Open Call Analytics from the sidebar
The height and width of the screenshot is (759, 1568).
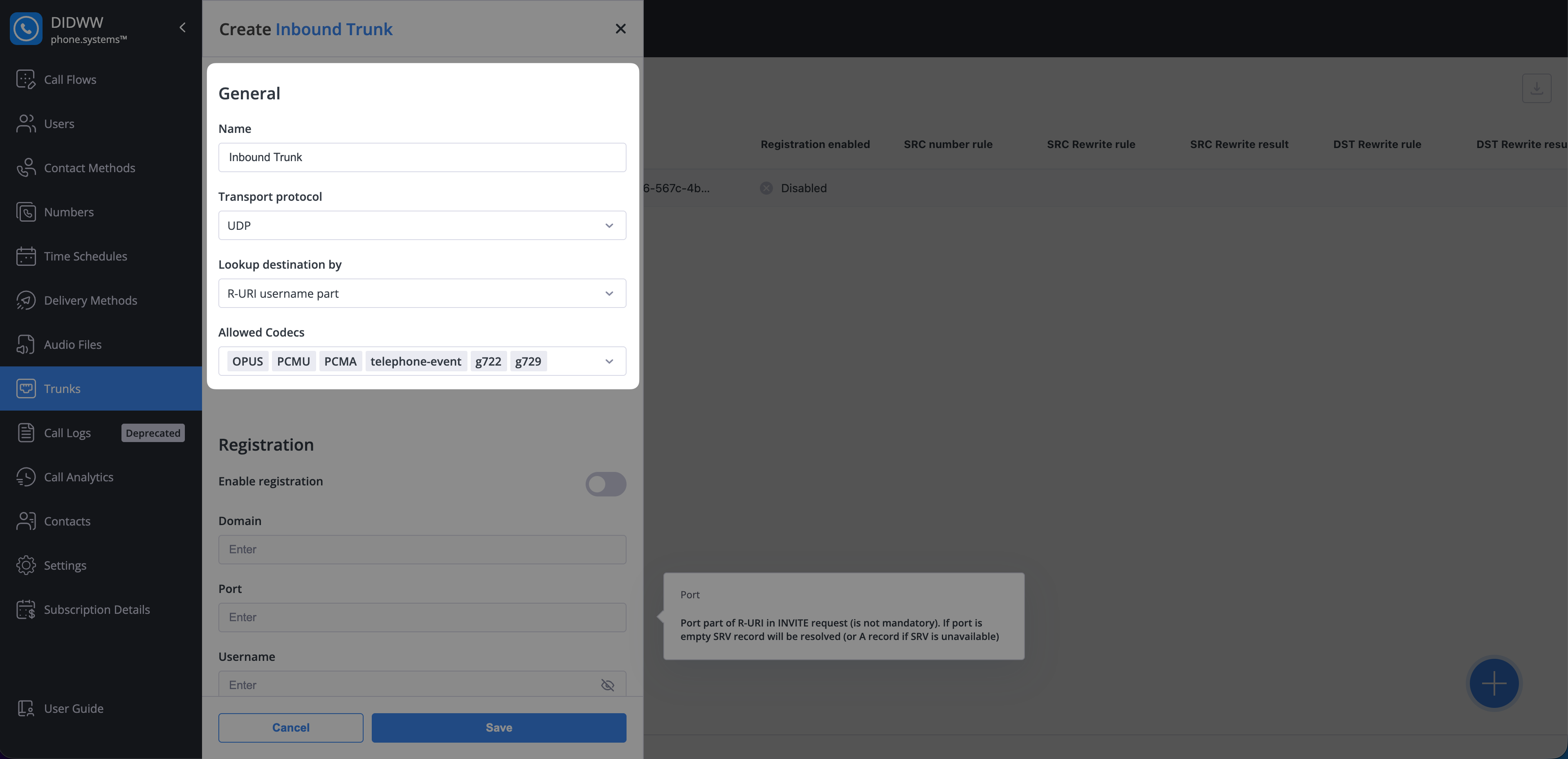point(79,477)
